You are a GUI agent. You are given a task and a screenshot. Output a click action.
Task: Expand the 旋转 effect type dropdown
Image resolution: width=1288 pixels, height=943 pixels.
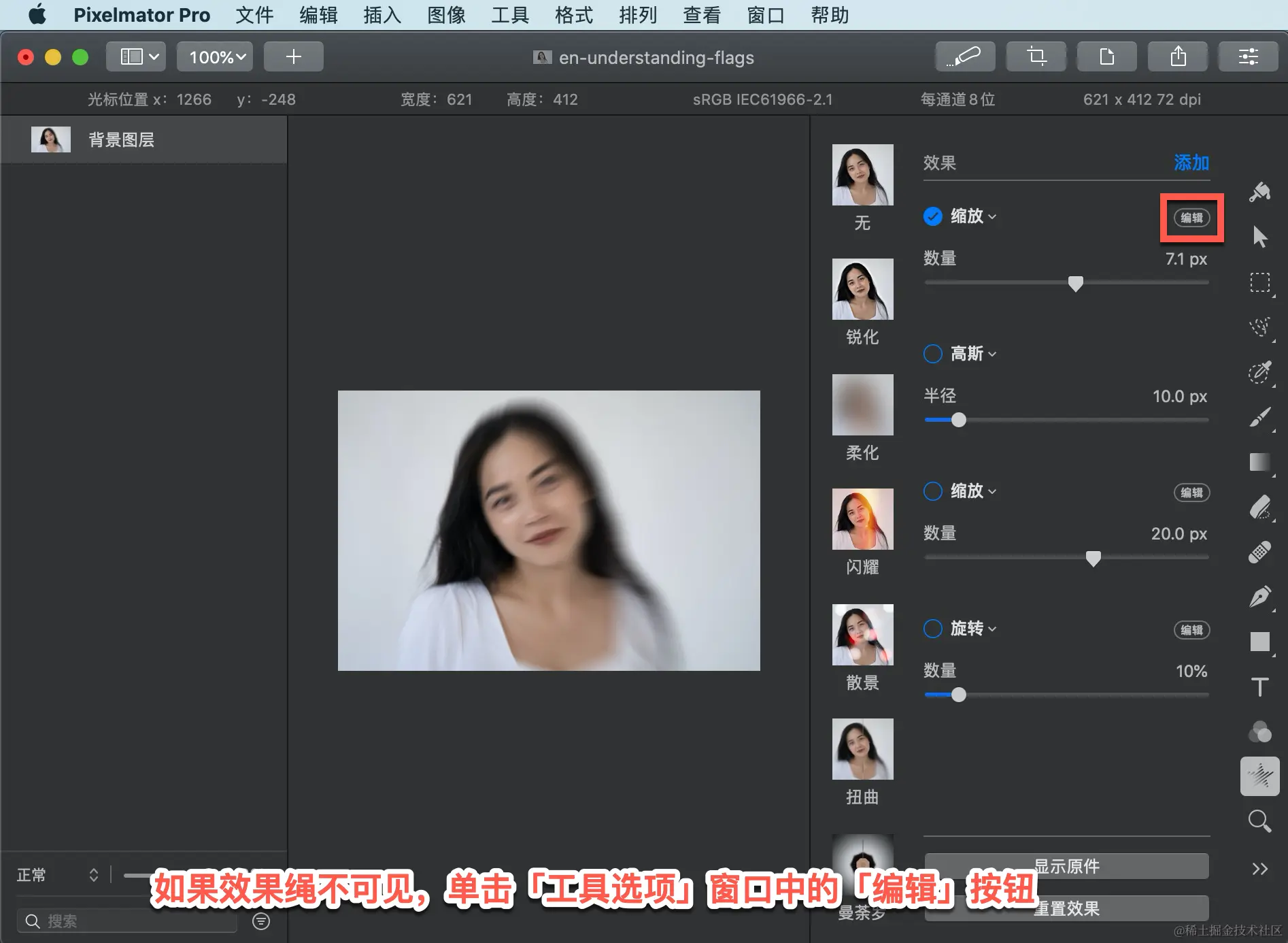click(973, 629)
